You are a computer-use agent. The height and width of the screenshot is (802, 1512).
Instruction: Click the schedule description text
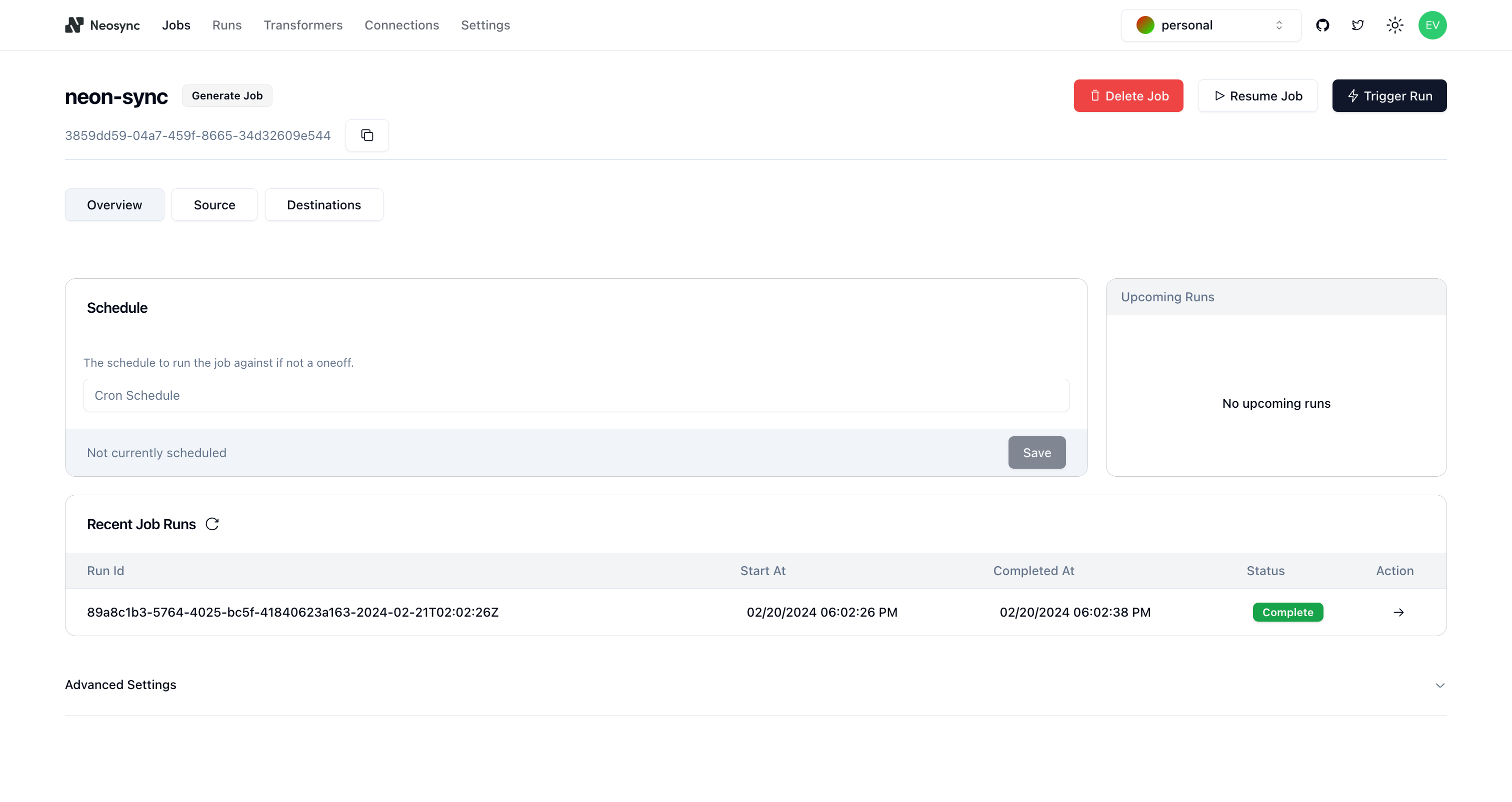click(218, 363)
